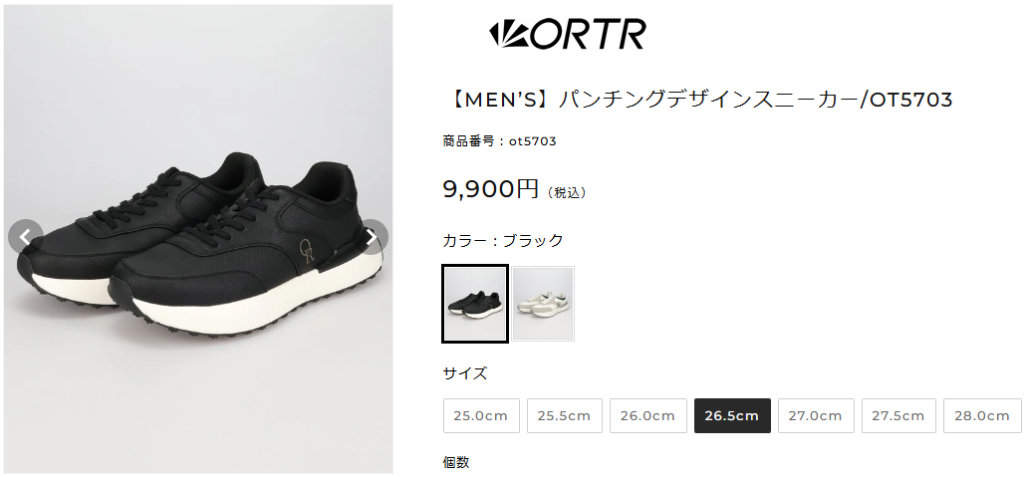Click the サイズ section label
Image resolution: width=1024 pixels, height=477 pixels.
pos(465,374)
